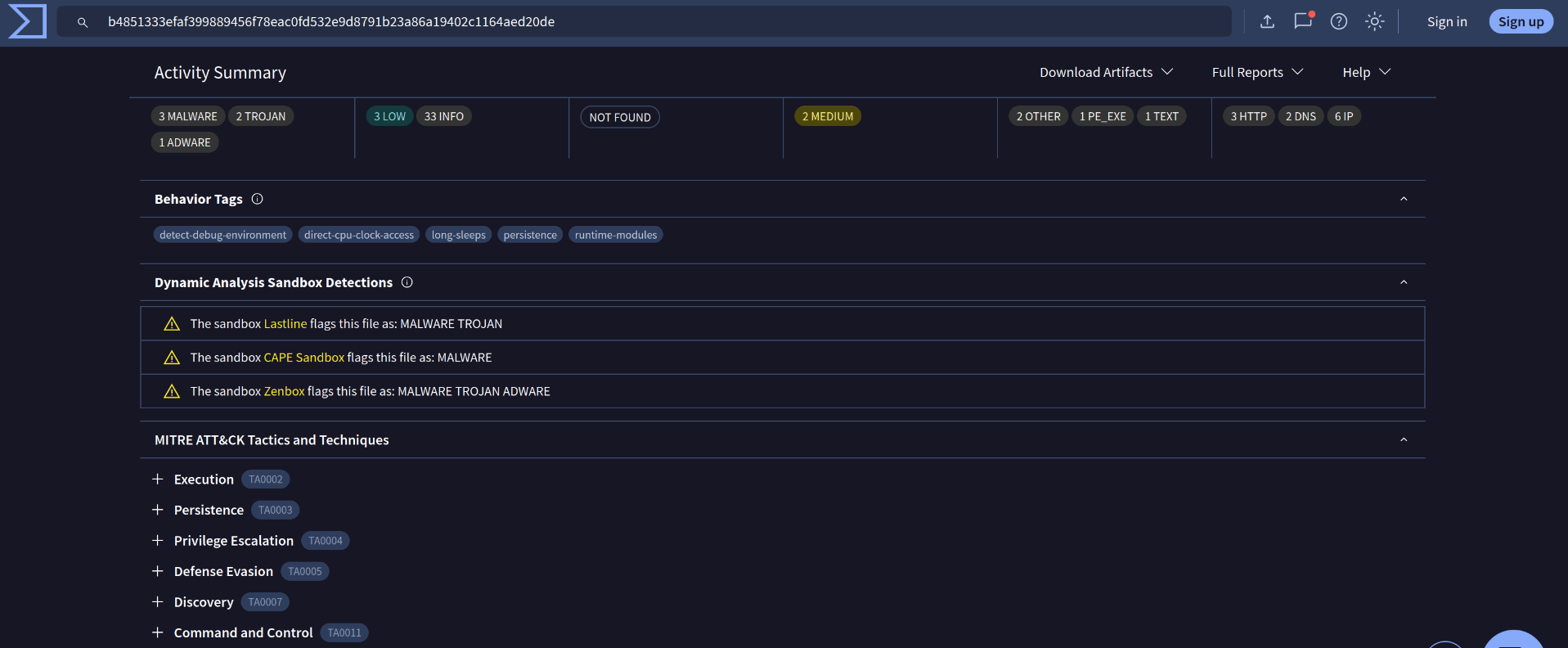
Task: Click the NOT FOUND badge
Action: (620, 117)
